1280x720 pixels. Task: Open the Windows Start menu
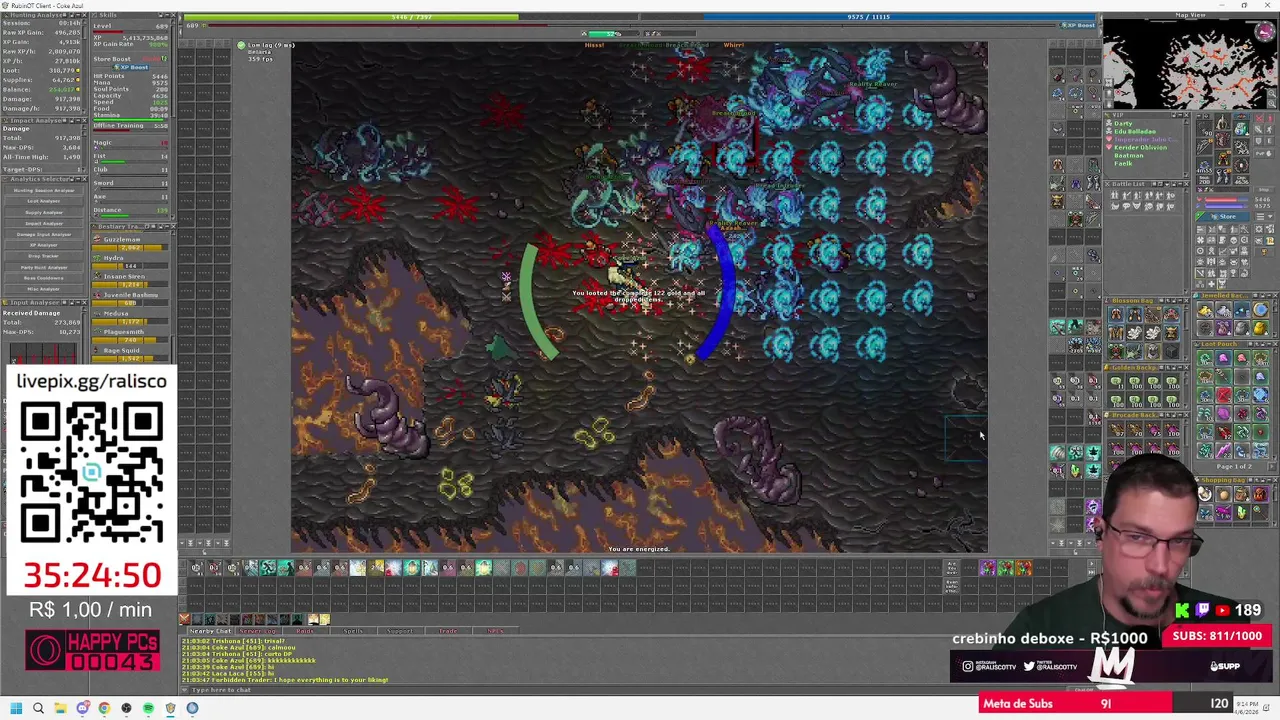tap(16, 708)
